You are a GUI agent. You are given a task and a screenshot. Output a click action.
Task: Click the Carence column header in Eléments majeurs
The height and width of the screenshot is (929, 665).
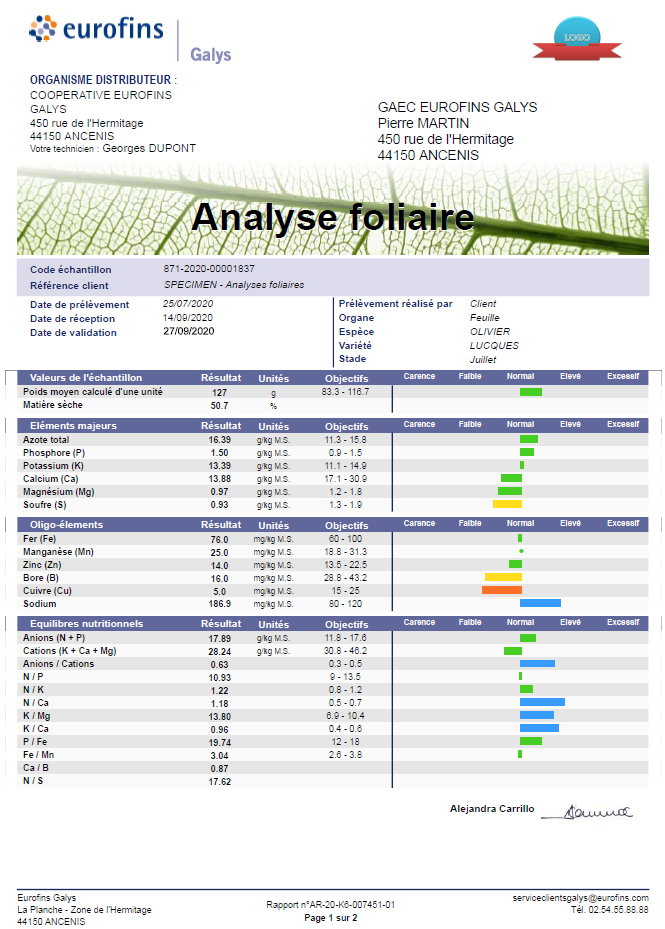point(419,424)
